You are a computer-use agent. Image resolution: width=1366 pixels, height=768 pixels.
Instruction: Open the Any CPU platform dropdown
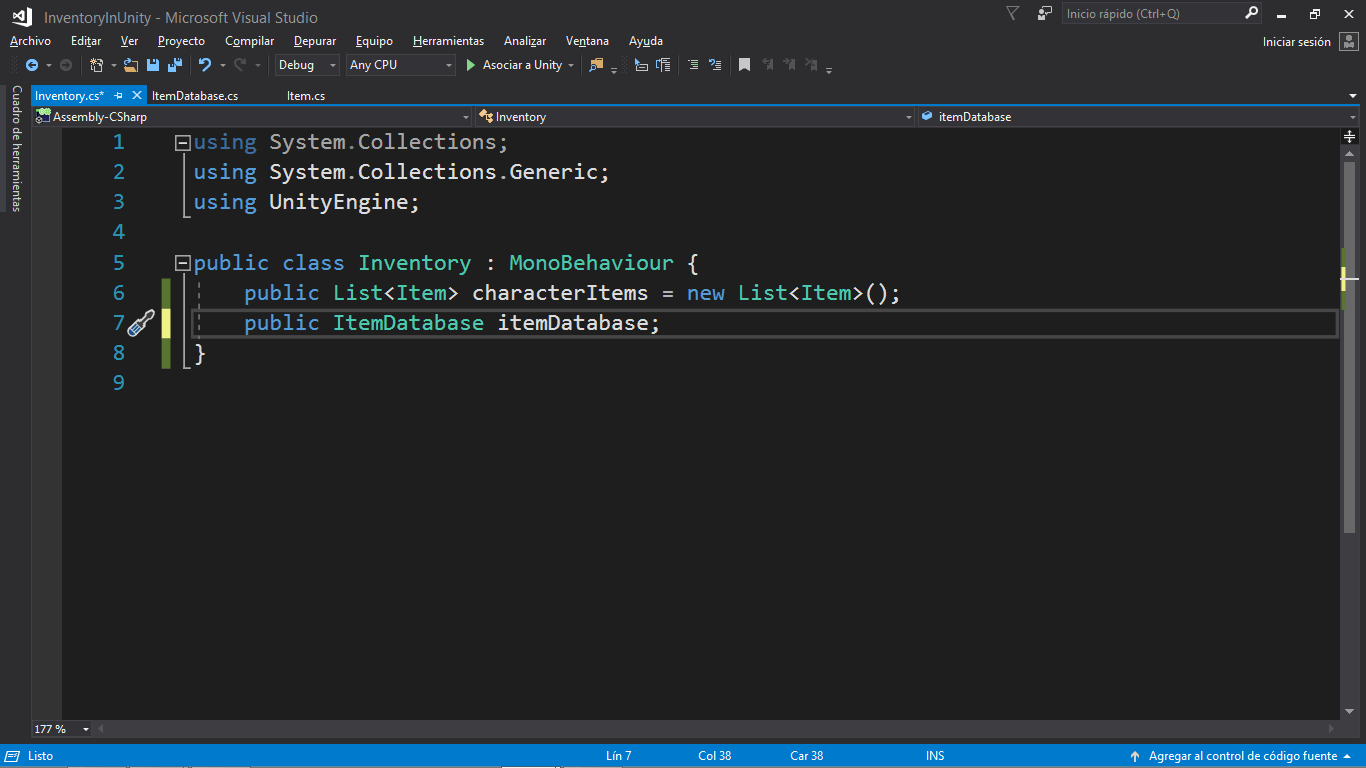(x=401, y=65)
